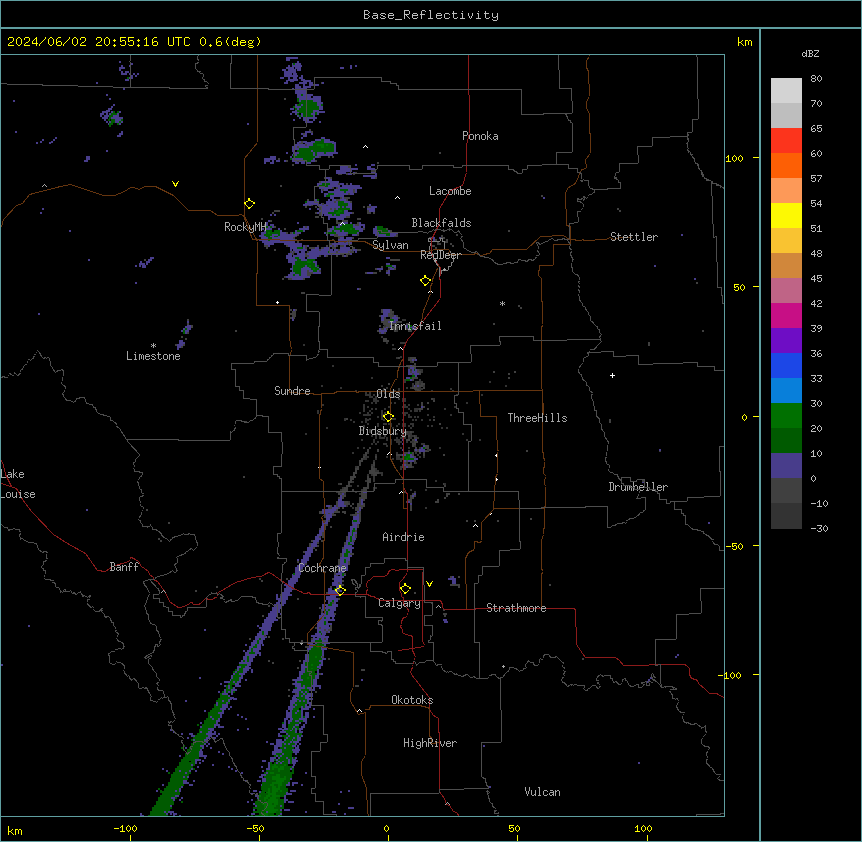Select the magenta 42-39 dBZ legend swatch
The height and width of the screenshot is (842, 862).
[786, 315]
